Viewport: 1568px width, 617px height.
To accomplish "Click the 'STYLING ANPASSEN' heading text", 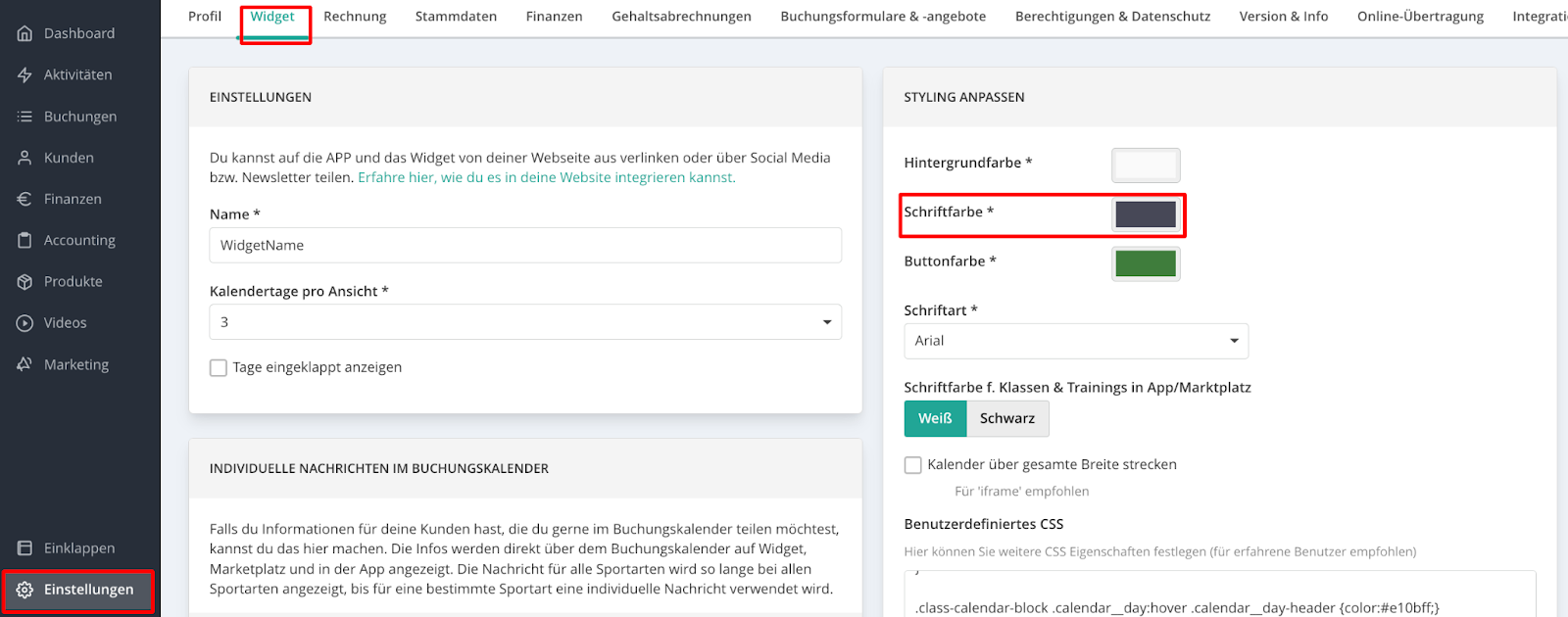I will [964, 97].
